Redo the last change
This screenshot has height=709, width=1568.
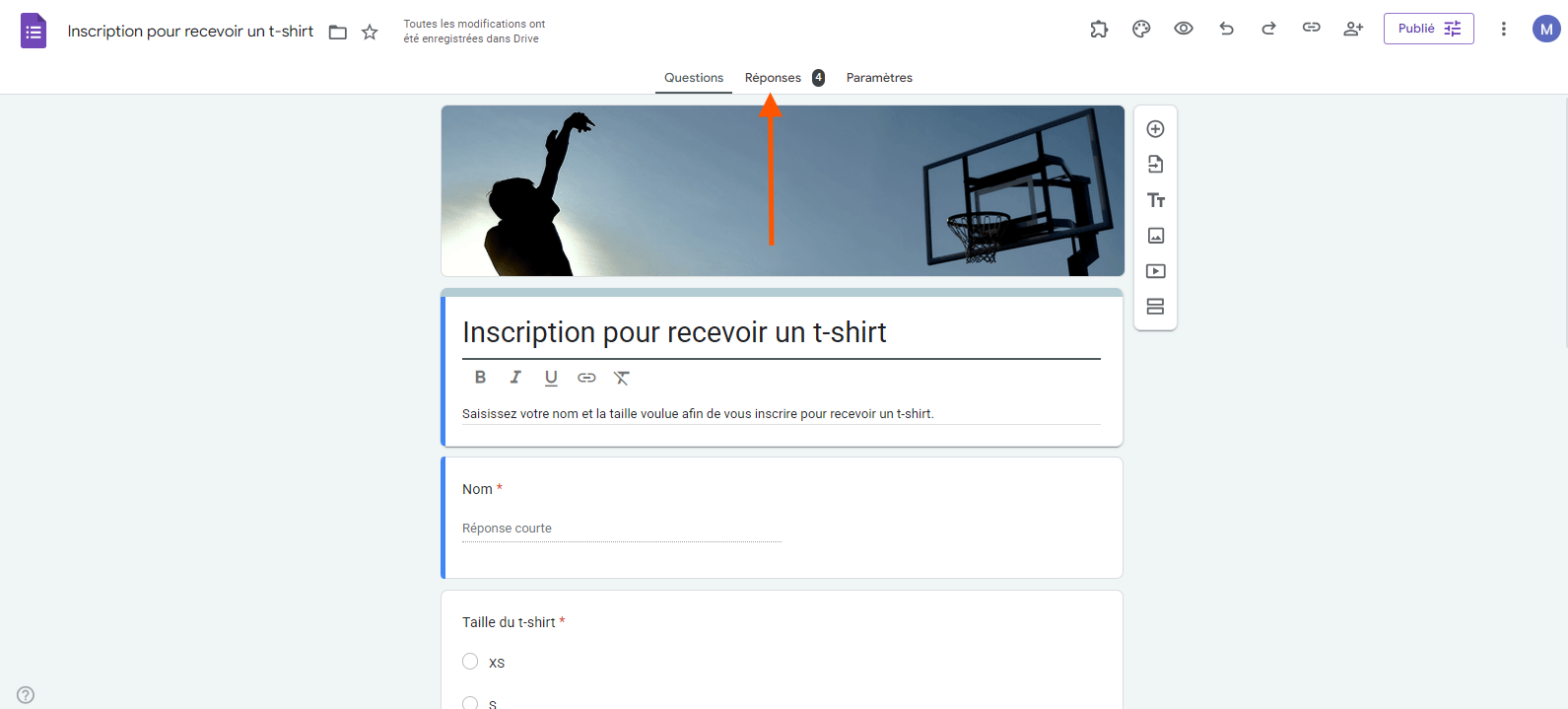click(x=1268, y=29)
